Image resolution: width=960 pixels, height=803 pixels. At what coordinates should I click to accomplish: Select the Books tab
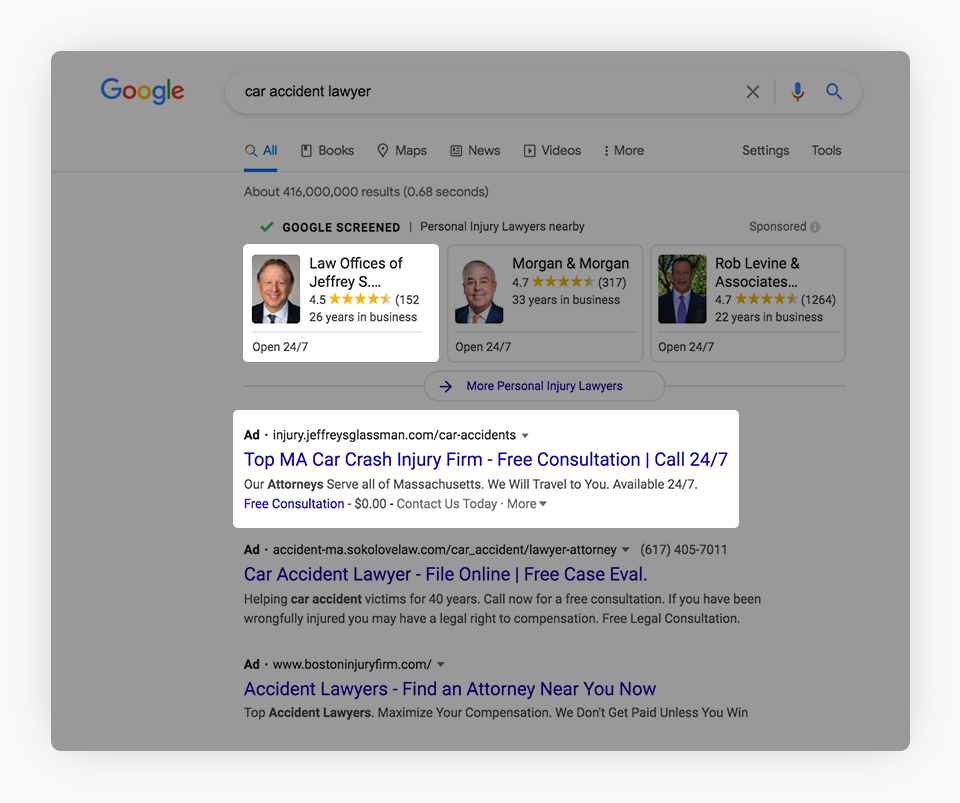click(327, 151)
